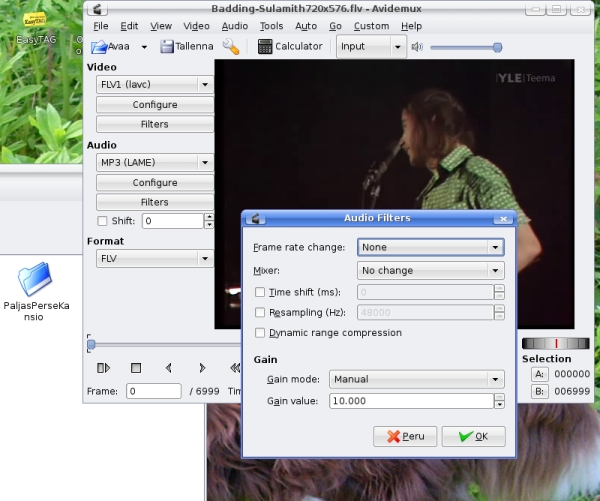This screenshot has height=501, width=600.
Task: Cancel dialog with Peru button
Action: coord(405,436)
